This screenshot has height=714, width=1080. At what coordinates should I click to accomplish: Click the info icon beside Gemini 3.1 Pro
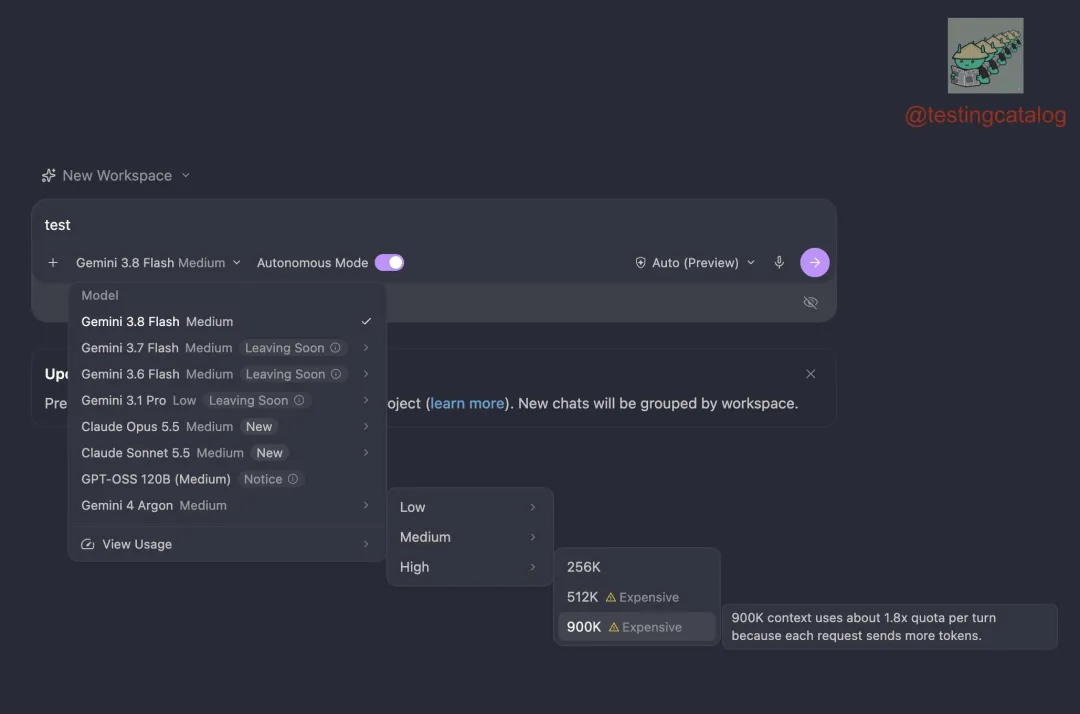(299, 400)
